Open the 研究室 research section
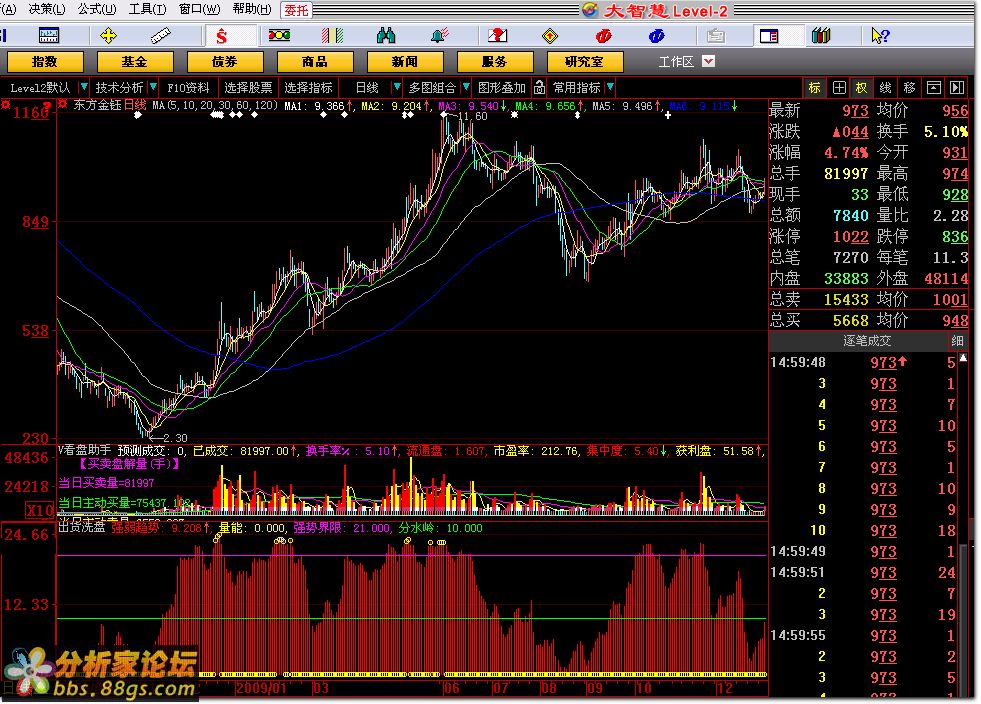The image size is (981, 704). click(x=584, y=62)
